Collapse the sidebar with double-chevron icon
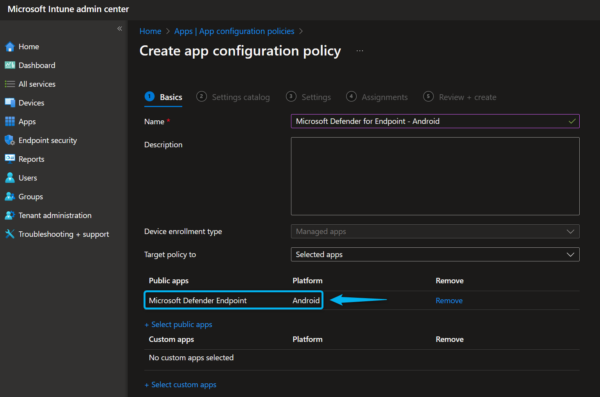The image size is (600, 397). tap(120, 29)
